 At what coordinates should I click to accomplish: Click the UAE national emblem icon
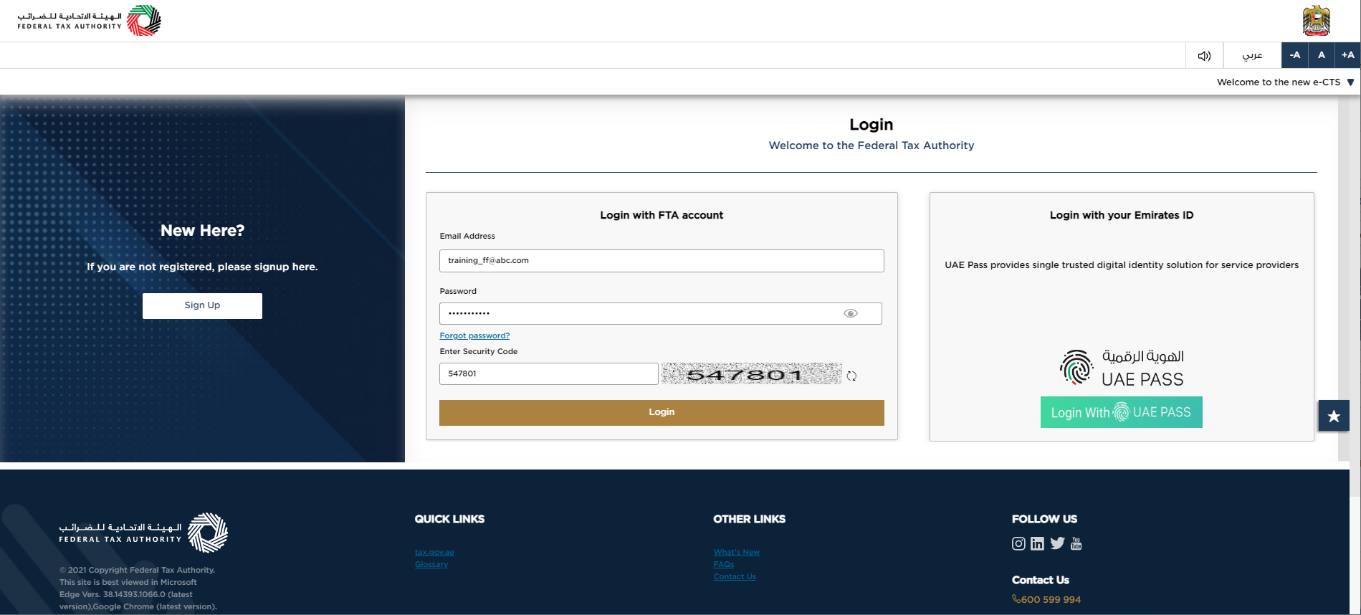[1316, 20]
